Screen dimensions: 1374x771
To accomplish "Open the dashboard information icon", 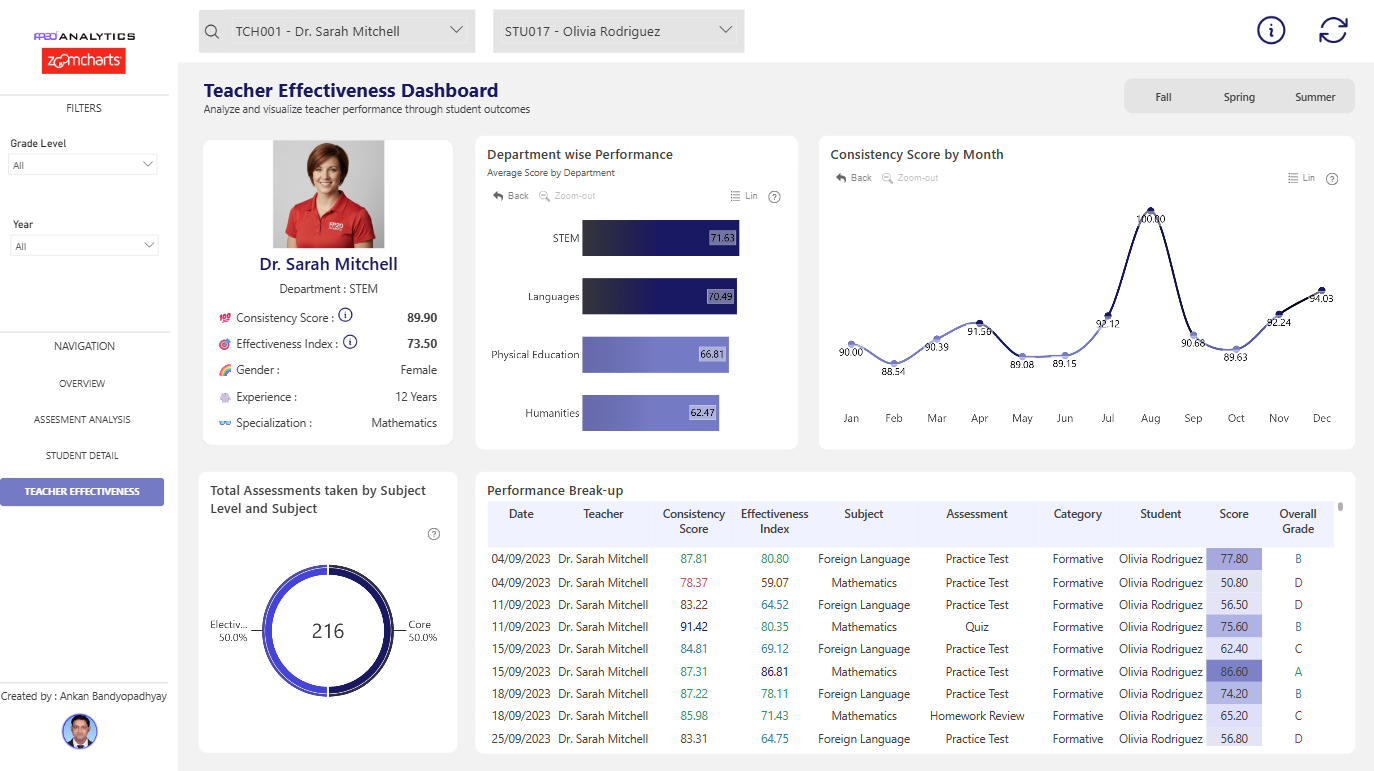I will [x=1271, y=30].
